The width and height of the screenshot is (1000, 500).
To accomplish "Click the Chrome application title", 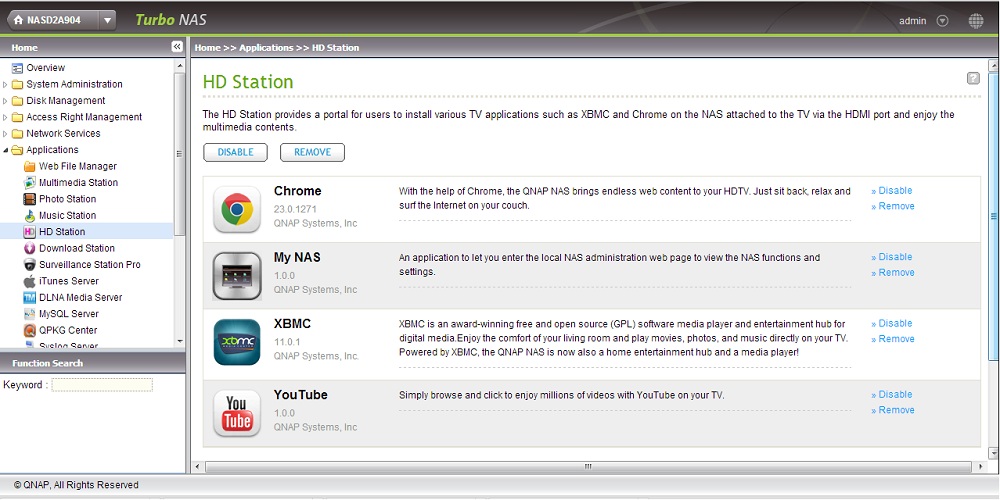I will point(297,191).
